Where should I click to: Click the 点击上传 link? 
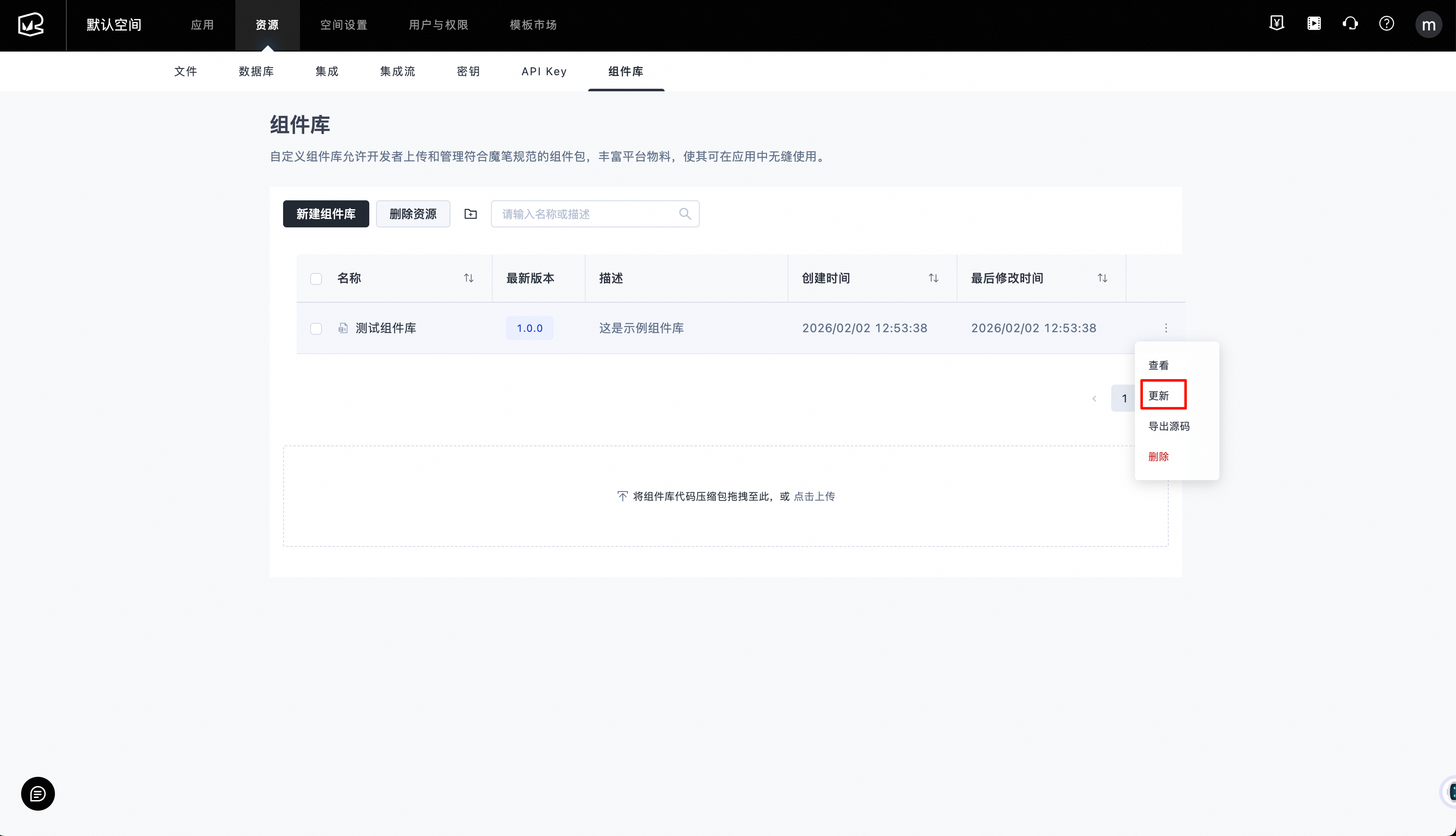(814, 496)
